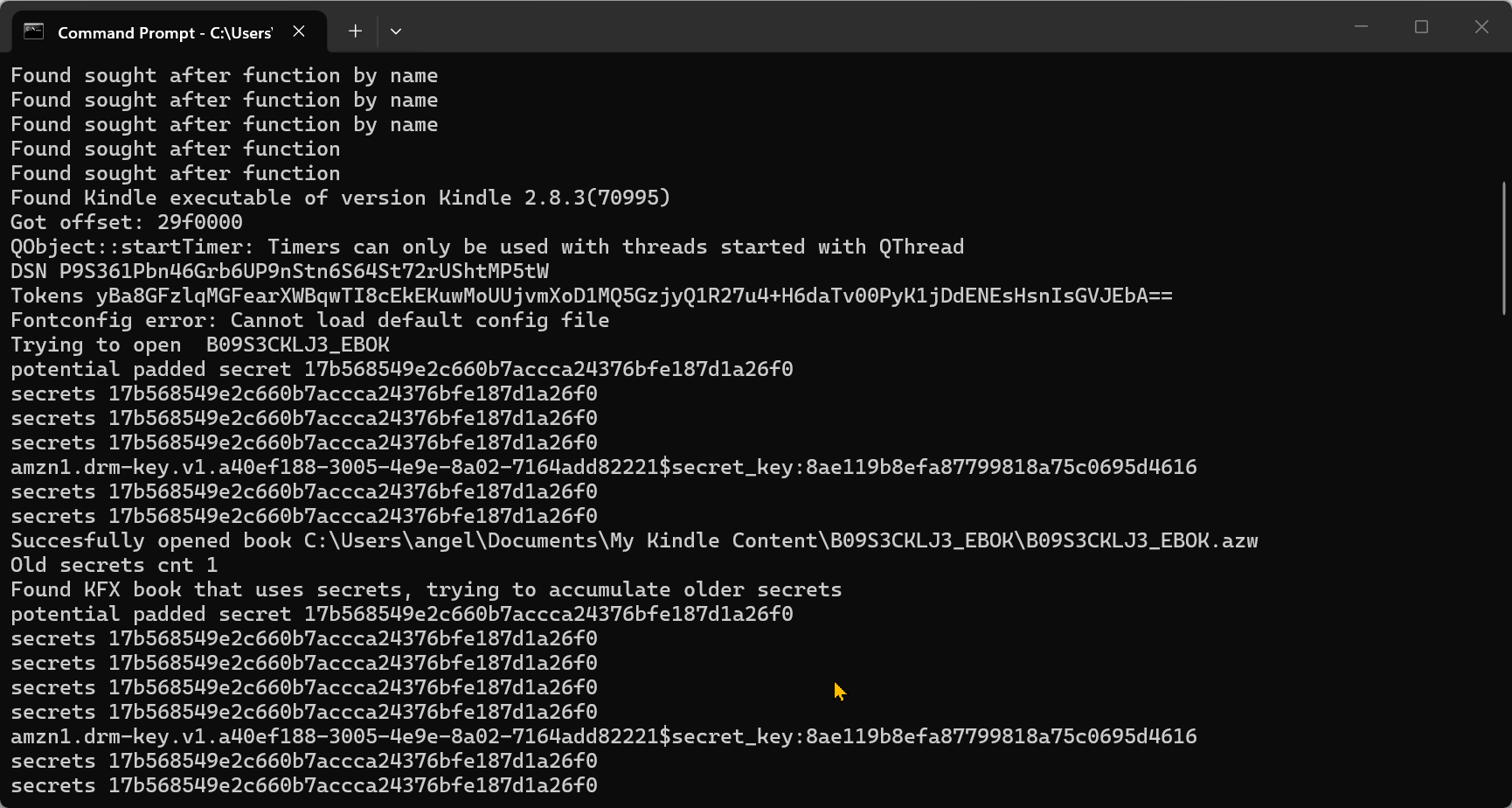This screenshot has height=808, width=1512.
Task: Open a new terminal tab
Action: (x=355, y=31)
